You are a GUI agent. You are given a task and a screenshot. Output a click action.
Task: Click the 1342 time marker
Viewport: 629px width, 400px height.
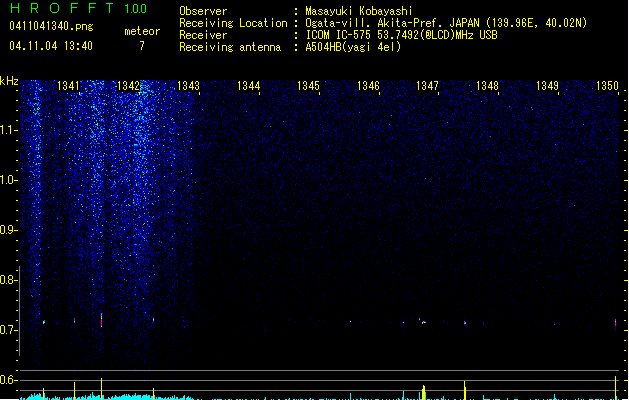pyautogui.click(x=128, y=86)
